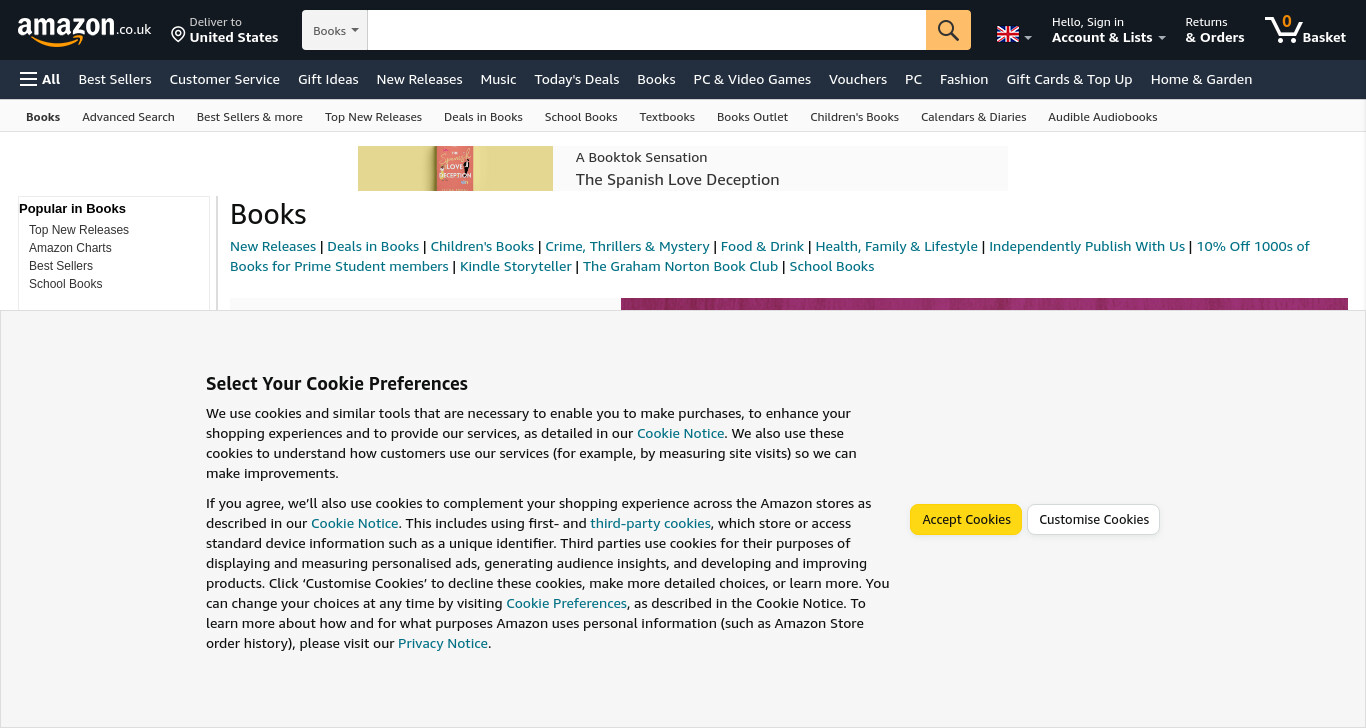Open the Books search category dropdown
Viewport: 1366px width, 728px height.
pyautogui.click(x=335, y=30)
